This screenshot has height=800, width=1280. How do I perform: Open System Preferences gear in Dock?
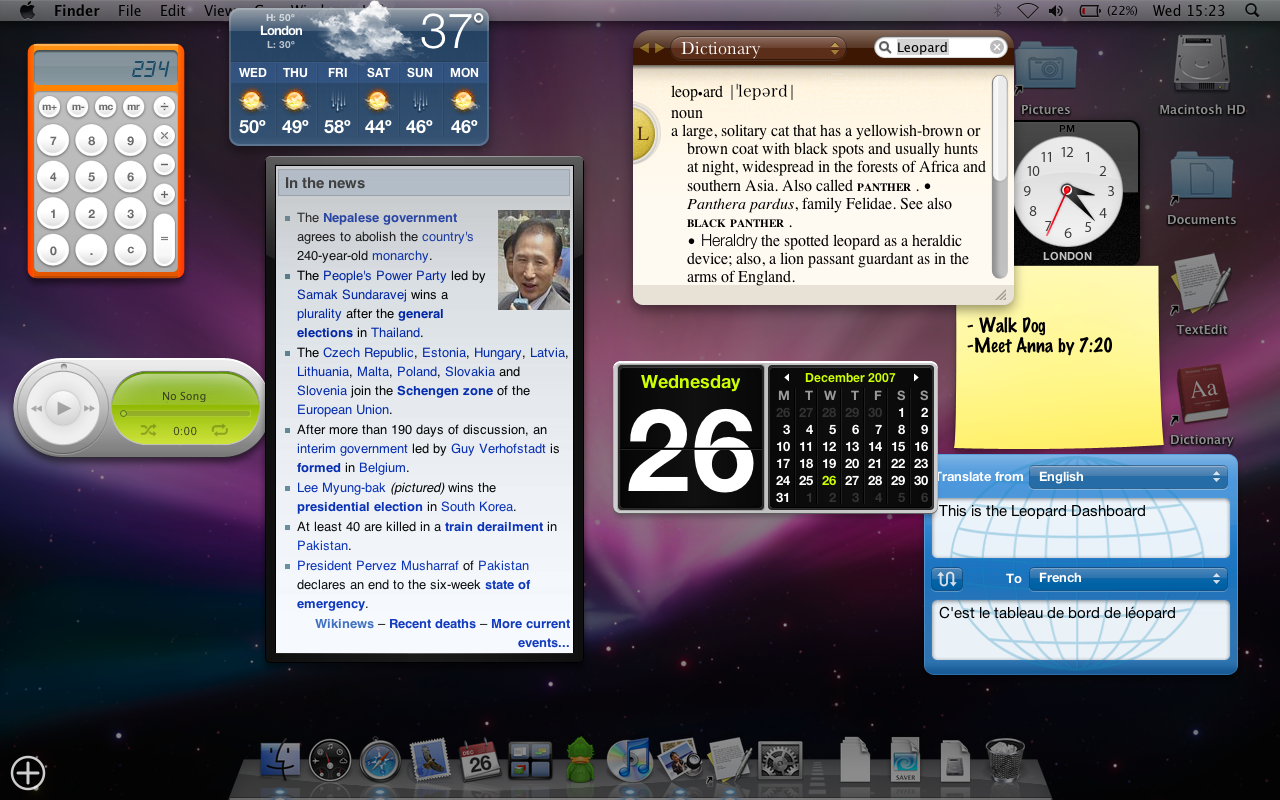click(x=781, y=761)
